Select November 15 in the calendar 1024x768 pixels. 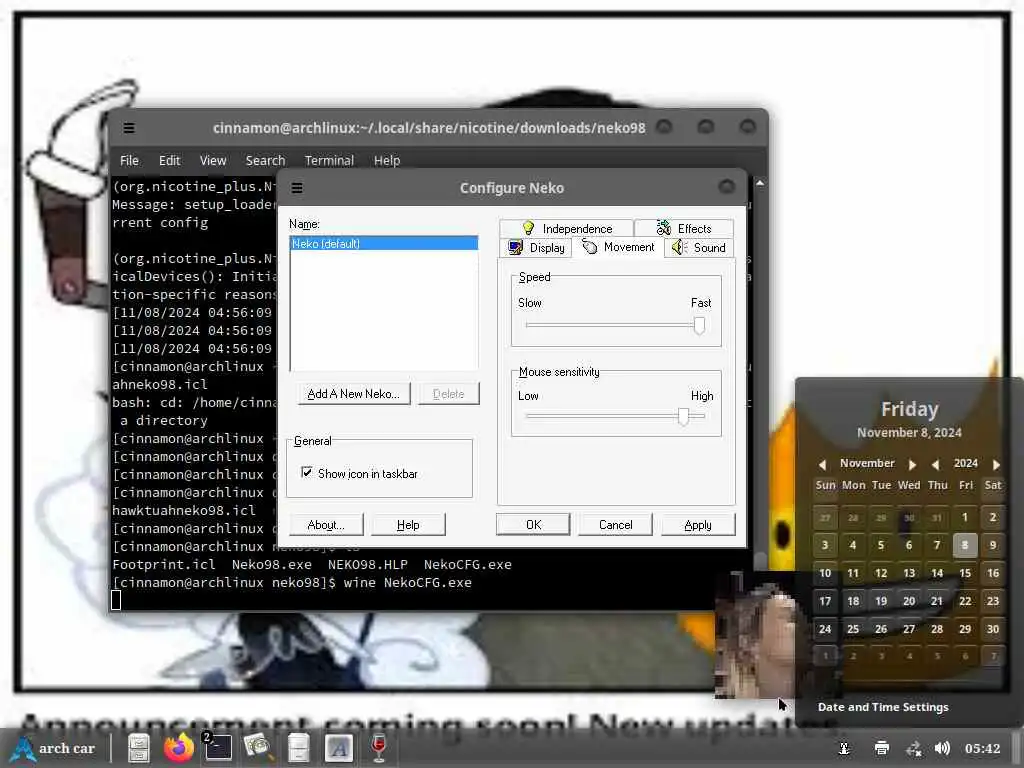coord(965,573)
